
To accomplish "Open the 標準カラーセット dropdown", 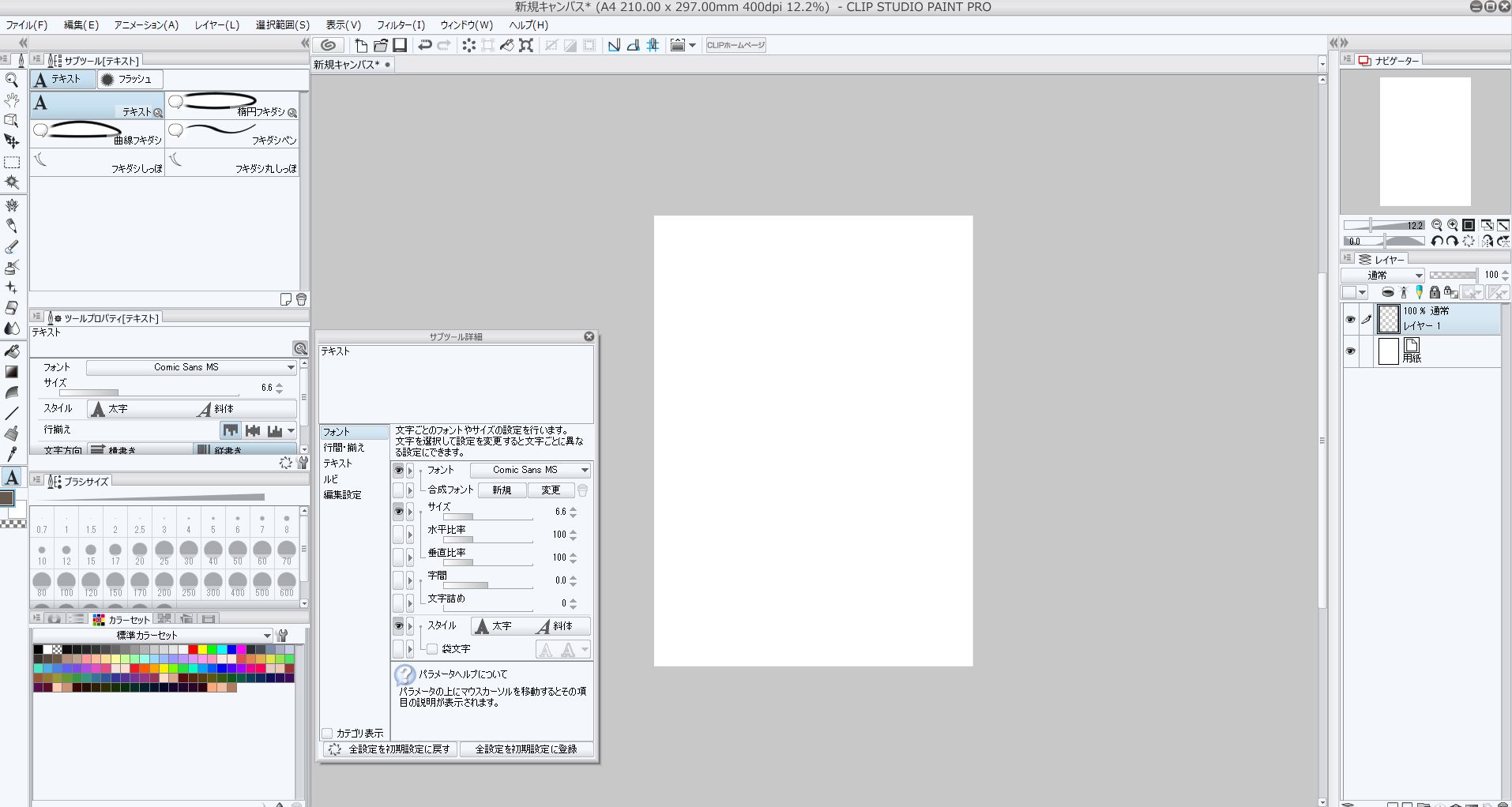I will [152, 636].
